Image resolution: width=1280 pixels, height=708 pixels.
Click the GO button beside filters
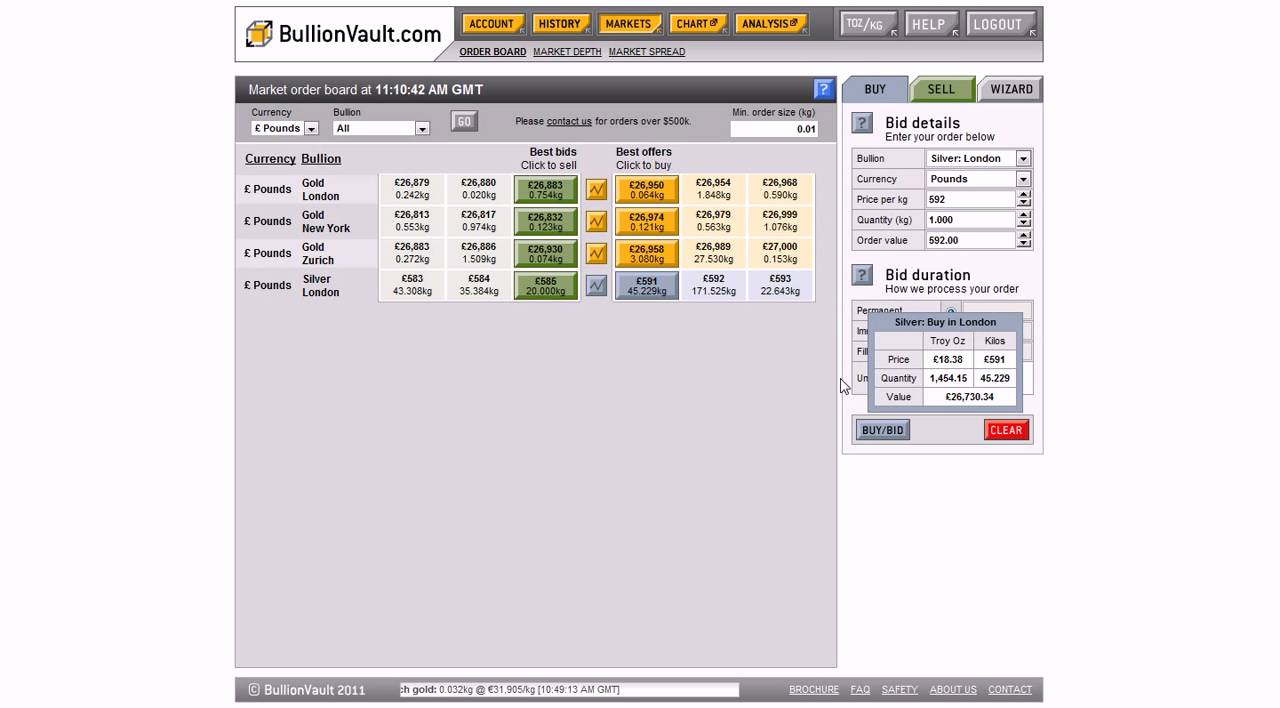pyautogui.click(x=464, y=121)
